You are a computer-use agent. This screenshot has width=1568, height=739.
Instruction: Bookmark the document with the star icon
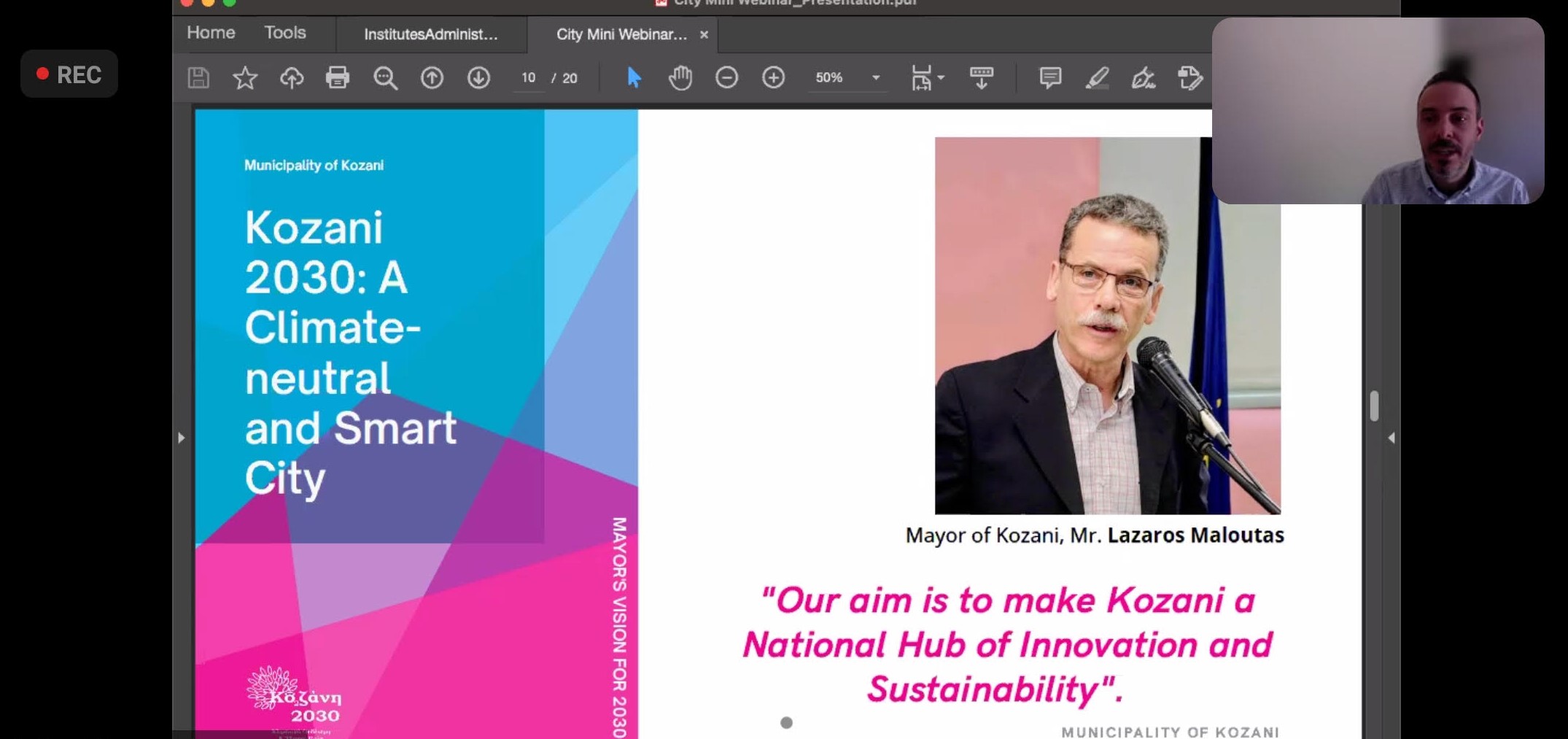click(x=245, y=77)
